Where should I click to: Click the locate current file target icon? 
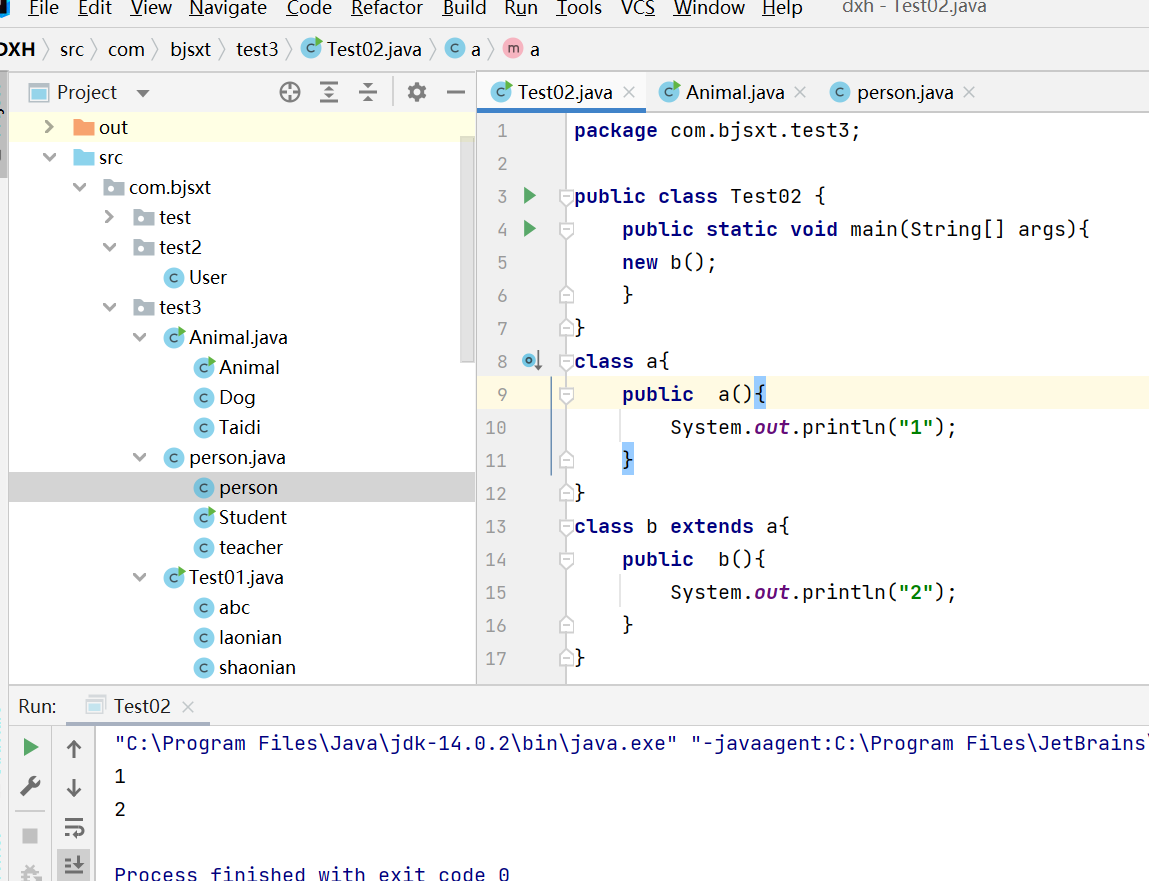click(x=290, y=92)
